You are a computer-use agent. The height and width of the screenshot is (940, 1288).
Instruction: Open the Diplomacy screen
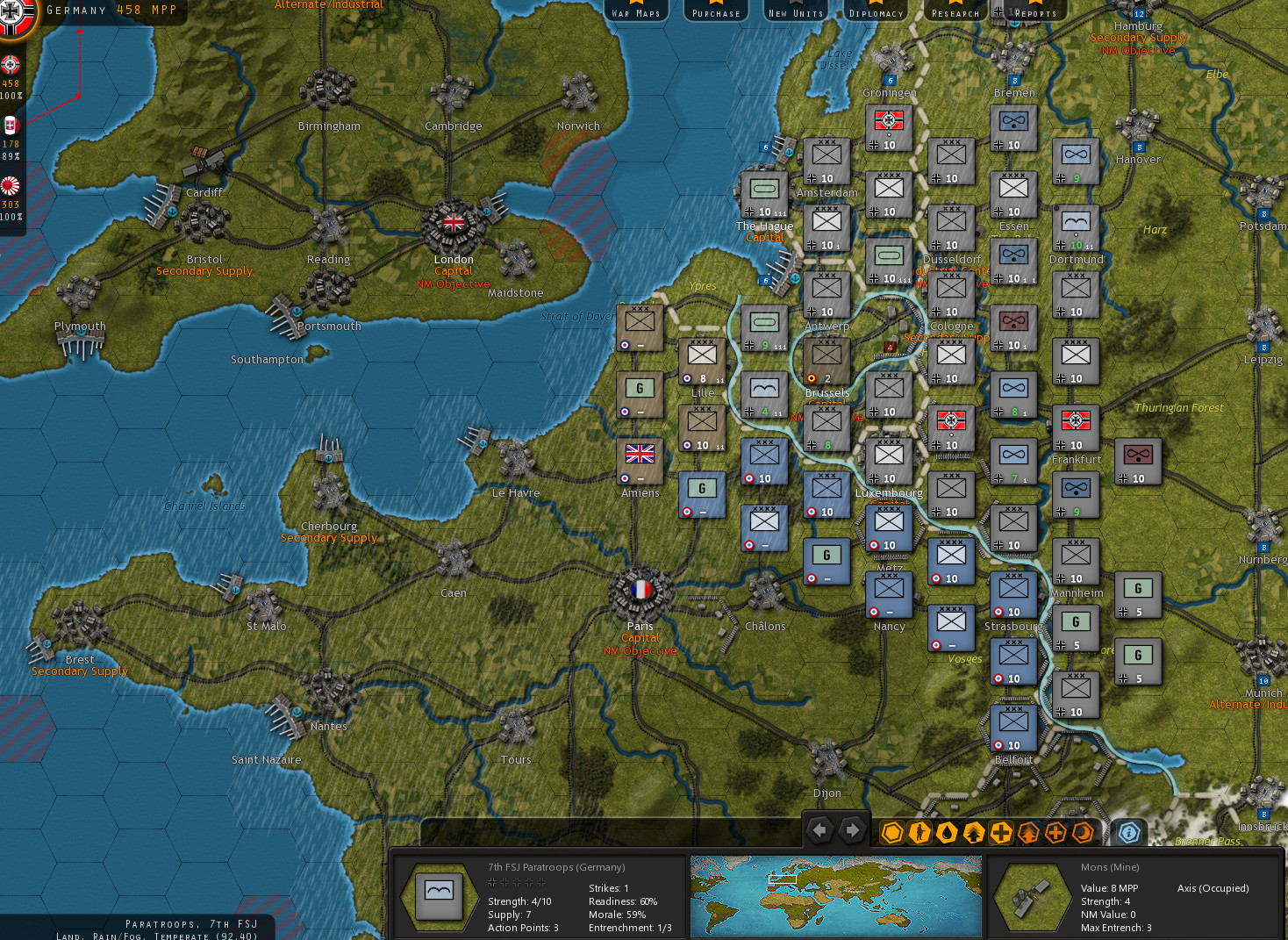click(877, 11)
